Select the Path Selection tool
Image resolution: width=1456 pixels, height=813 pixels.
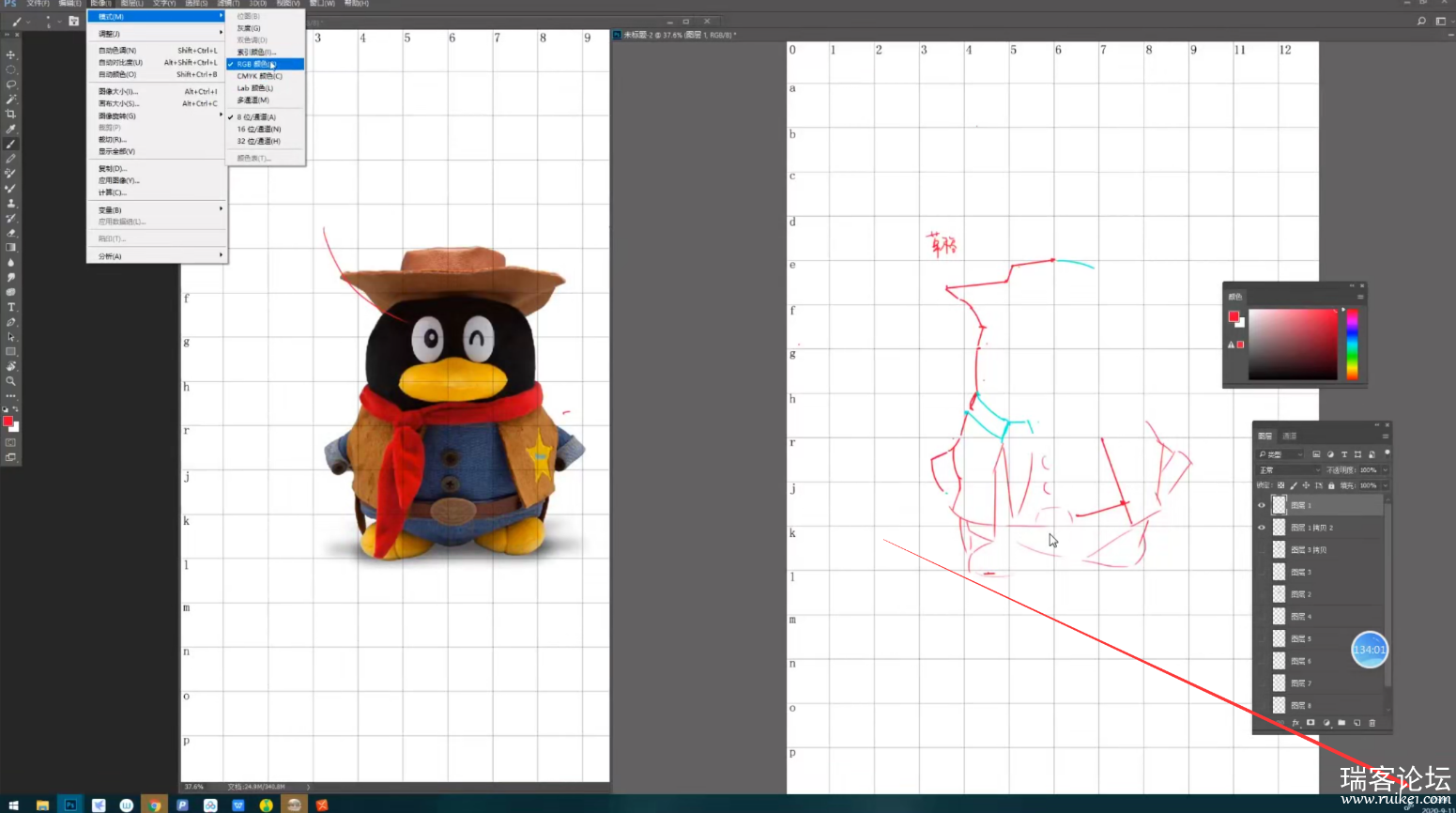click(11, 337)
